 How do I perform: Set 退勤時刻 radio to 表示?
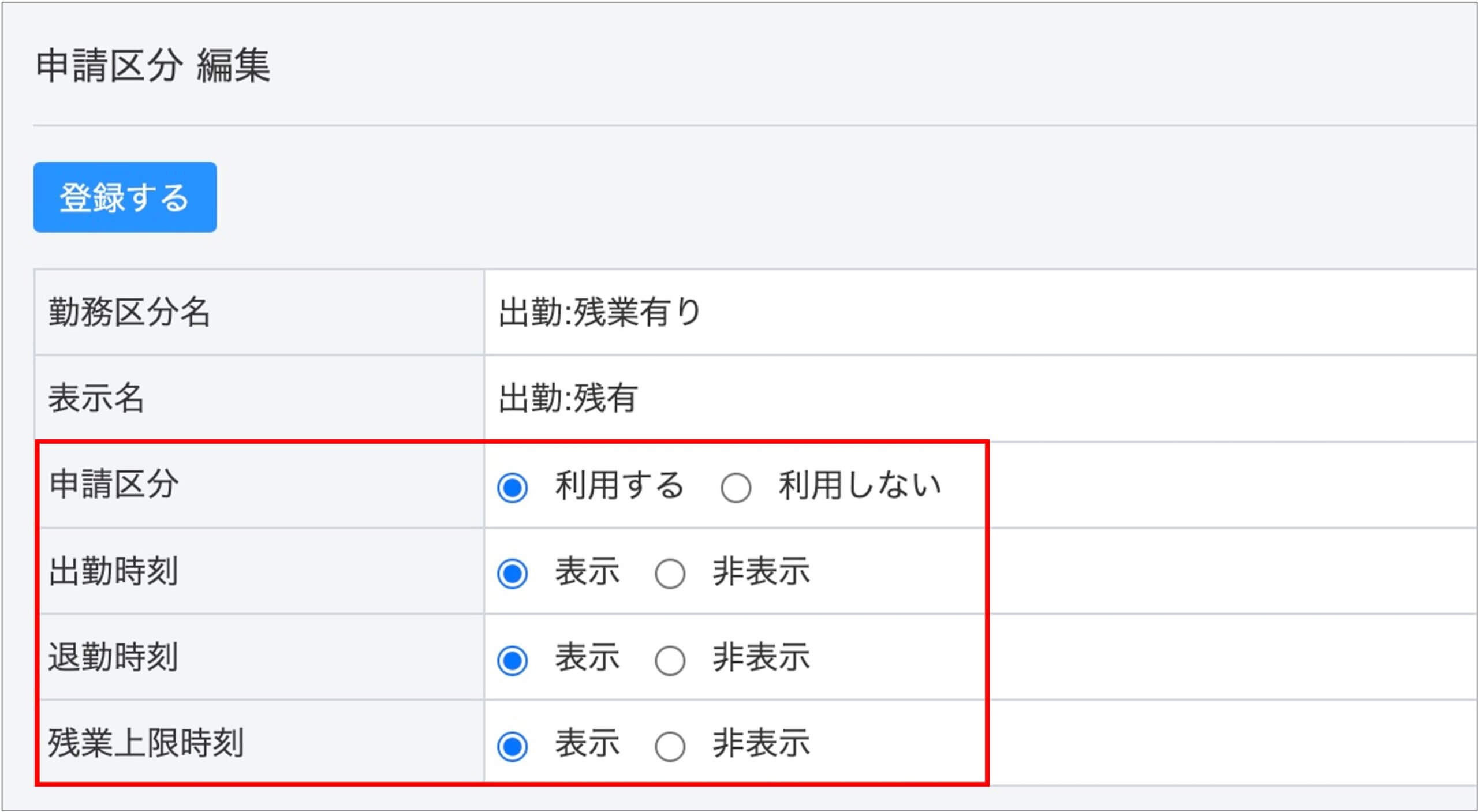coord(512,660)
